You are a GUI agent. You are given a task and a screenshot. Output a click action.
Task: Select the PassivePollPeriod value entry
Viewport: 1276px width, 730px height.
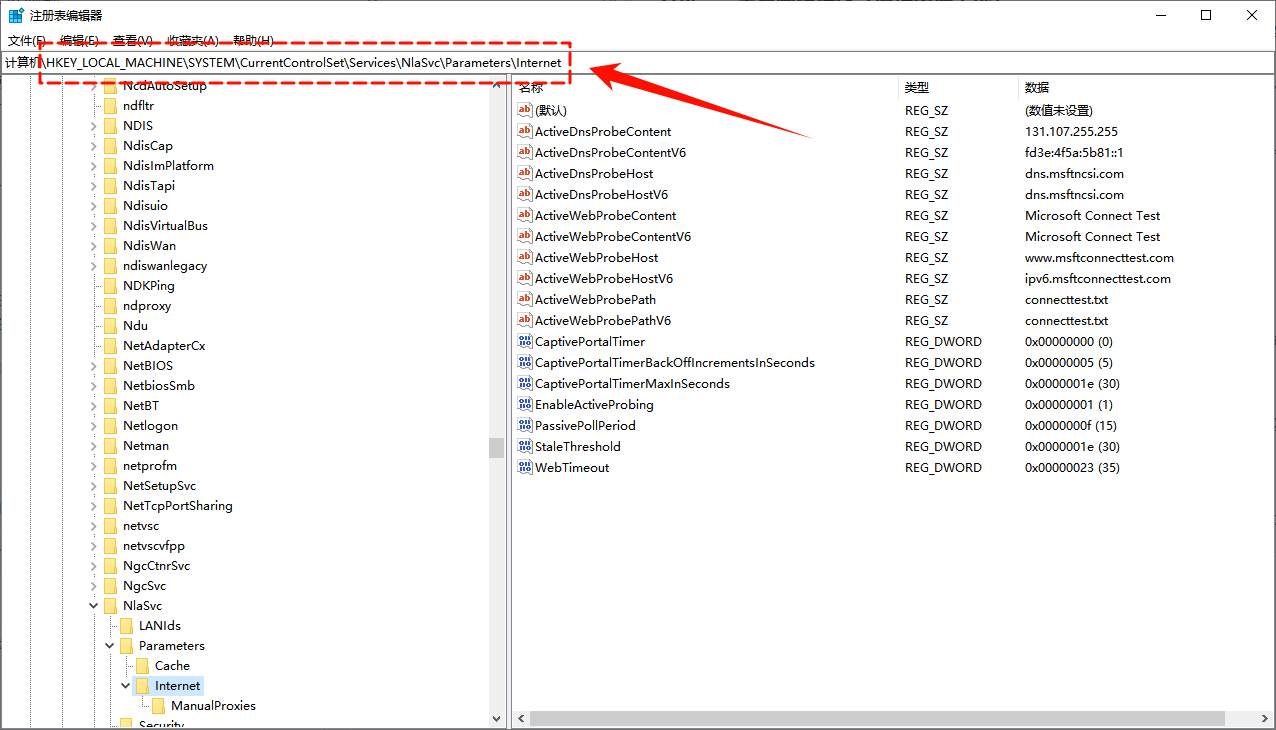coord(585,426)
